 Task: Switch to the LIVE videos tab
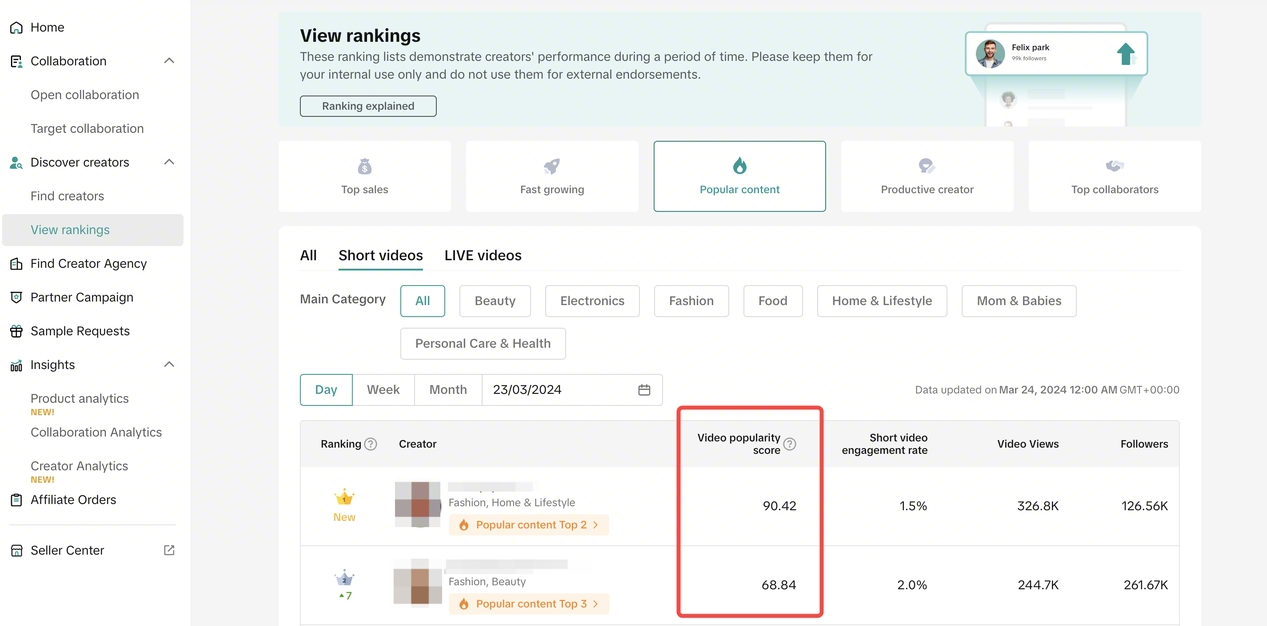click(x=483, y=256)
